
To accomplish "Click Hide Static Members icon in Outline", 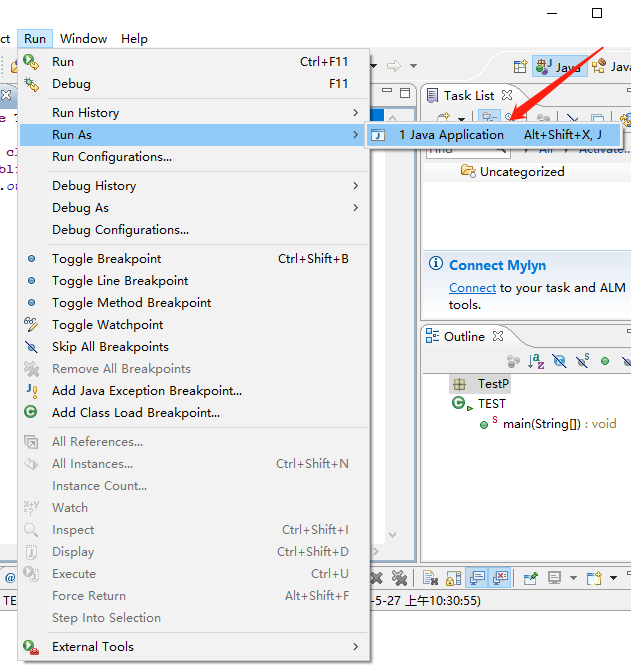I will 583,361.
